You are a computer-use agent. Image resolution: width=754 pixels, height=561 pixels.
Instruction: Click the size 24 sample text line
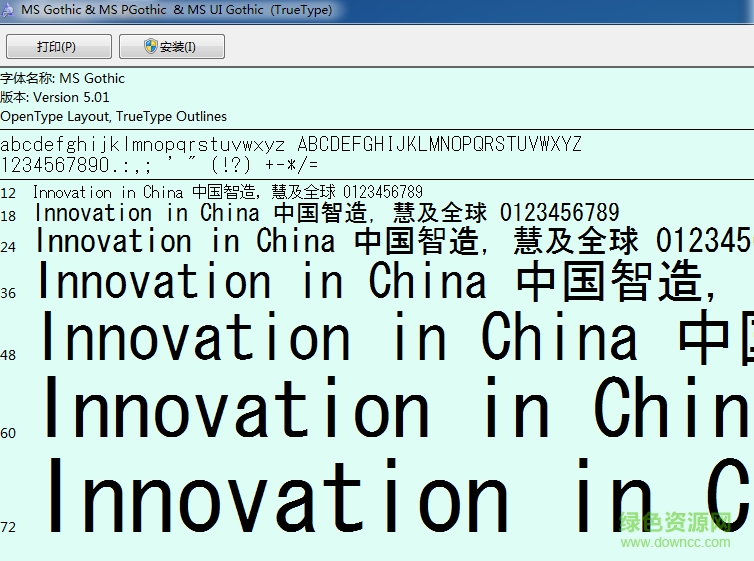click(x=395, y=241)
